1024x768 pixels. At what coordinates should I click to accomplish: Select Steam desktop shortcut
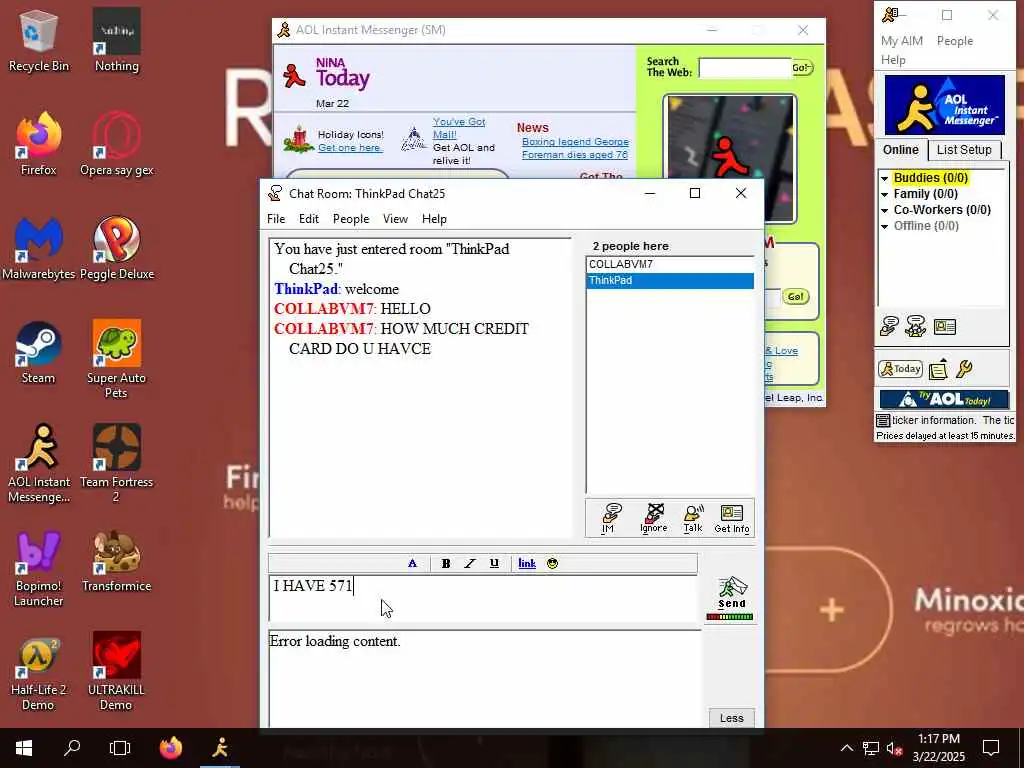(39, 352)
